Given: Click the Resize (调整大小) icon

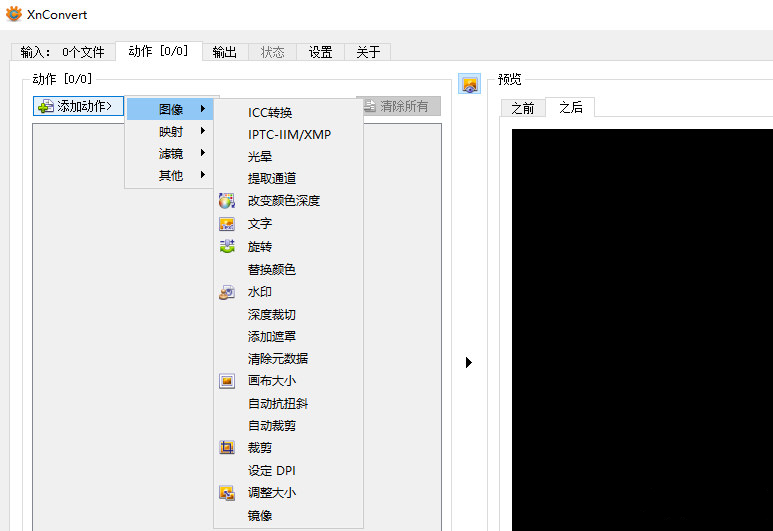Looking at the screenshot, I should (x=227, y=493).
